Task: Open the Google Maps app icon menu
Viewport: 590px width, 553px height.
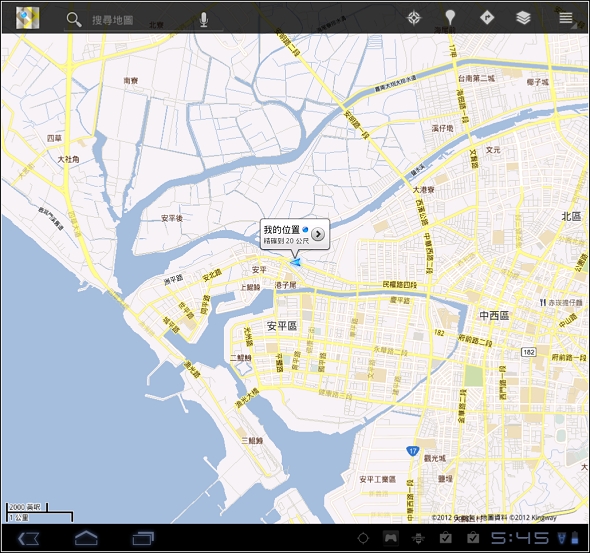Action: coord(27,18)
